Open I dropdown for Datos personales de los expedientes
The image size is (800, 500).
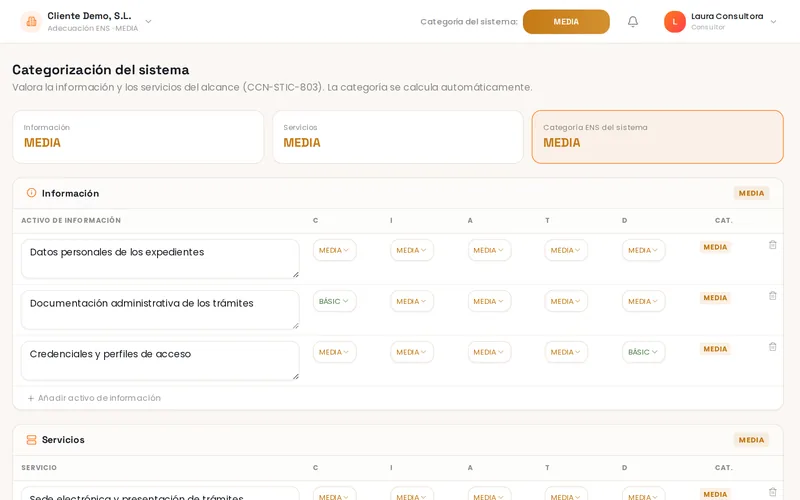[412, 251]
